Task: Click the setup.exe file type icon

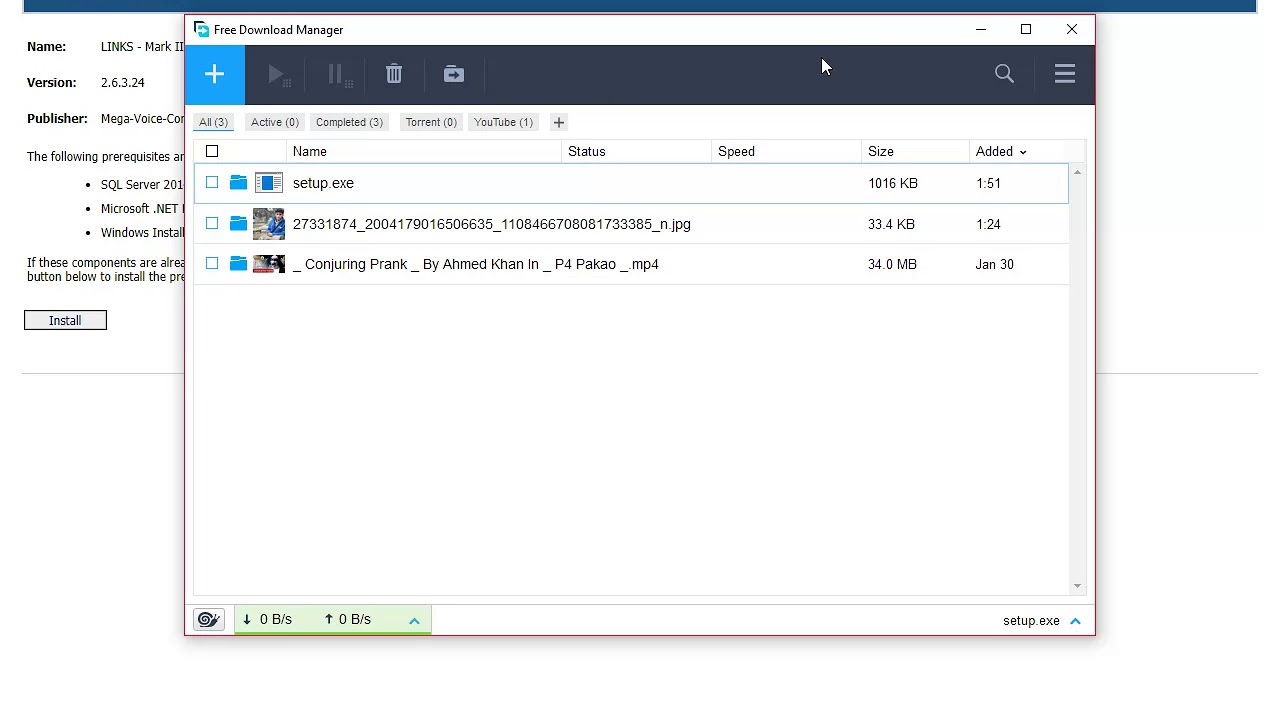Action: [269, 183]
